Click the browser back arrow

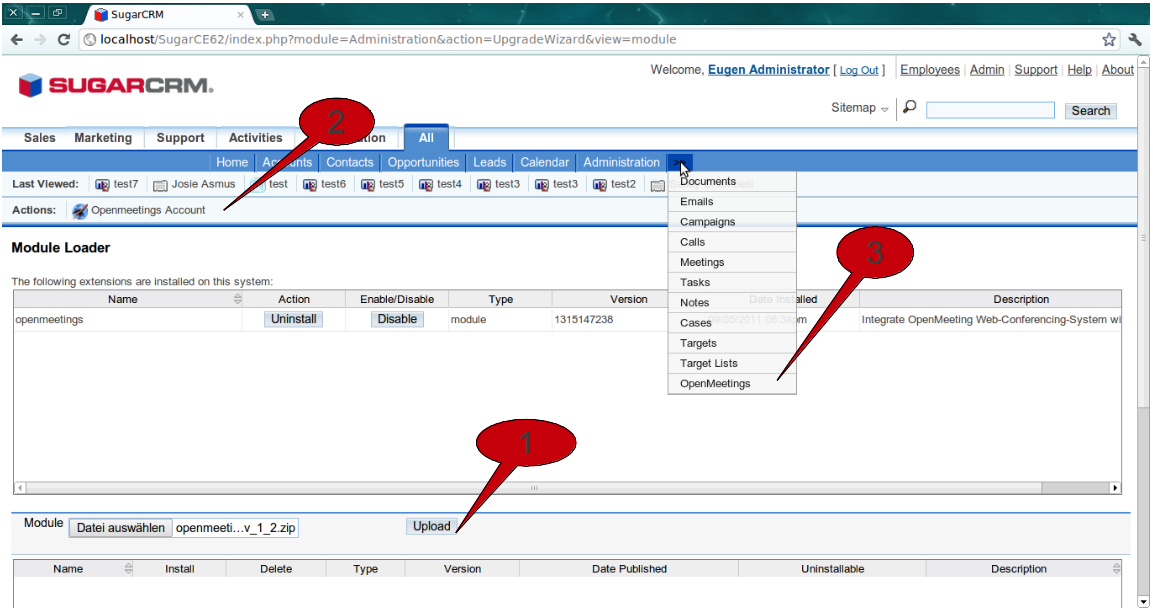pos(17,40)
